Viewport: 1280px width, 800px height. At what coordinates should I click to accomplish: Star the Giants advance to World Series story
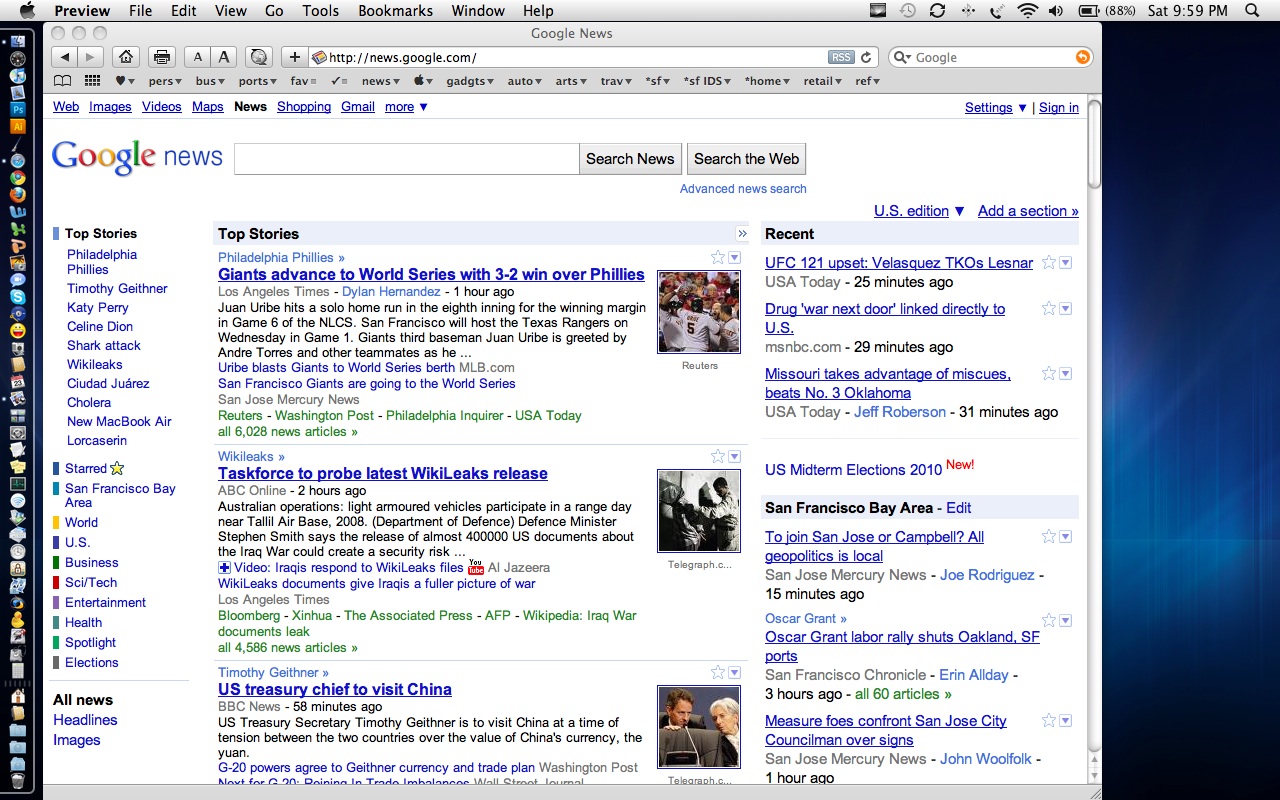click(718, 258)
